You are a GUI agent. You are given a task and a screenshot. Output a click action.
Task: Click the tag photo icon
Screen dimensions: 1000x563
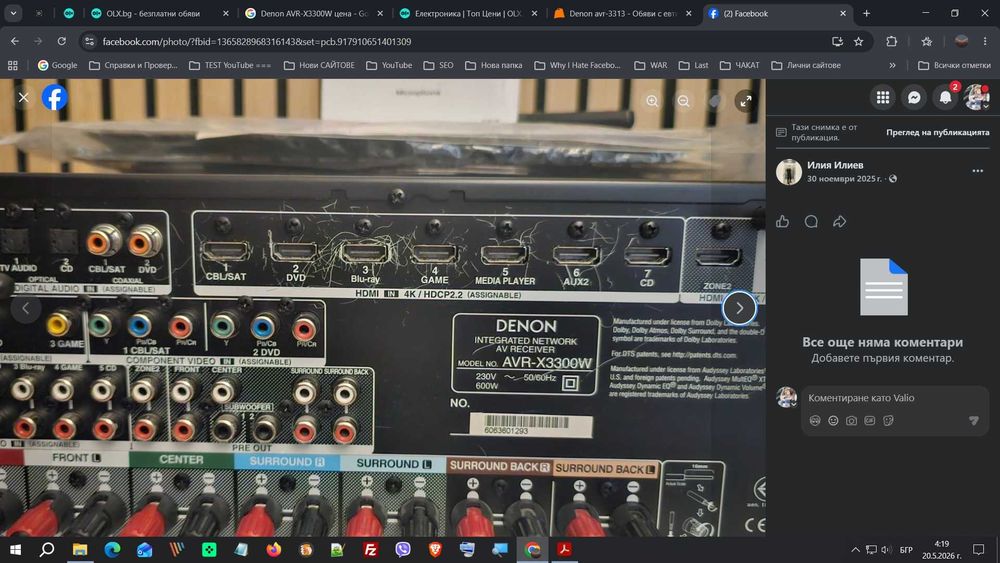click(714, 101)
